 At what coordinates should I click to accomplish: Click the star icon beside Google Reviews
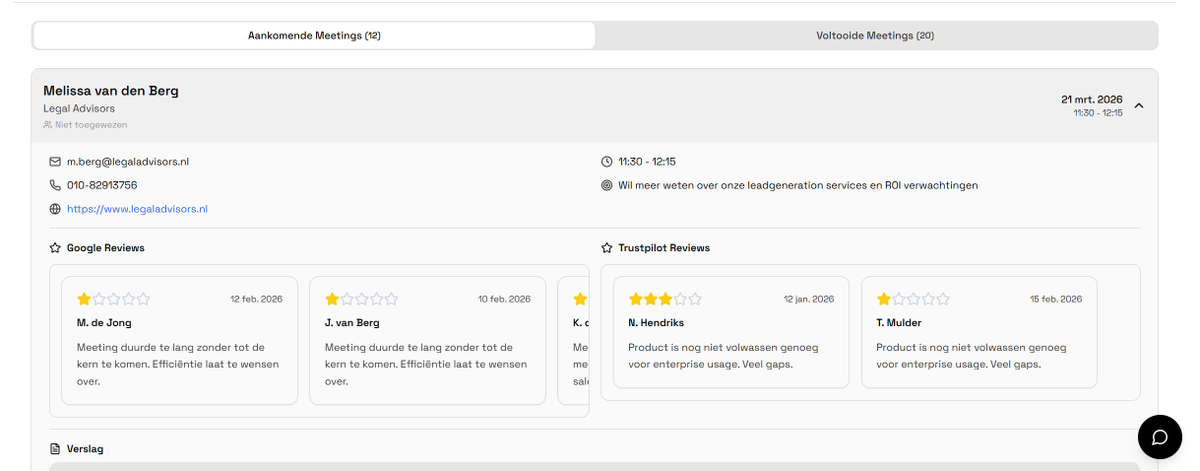(x=55, y=247)
